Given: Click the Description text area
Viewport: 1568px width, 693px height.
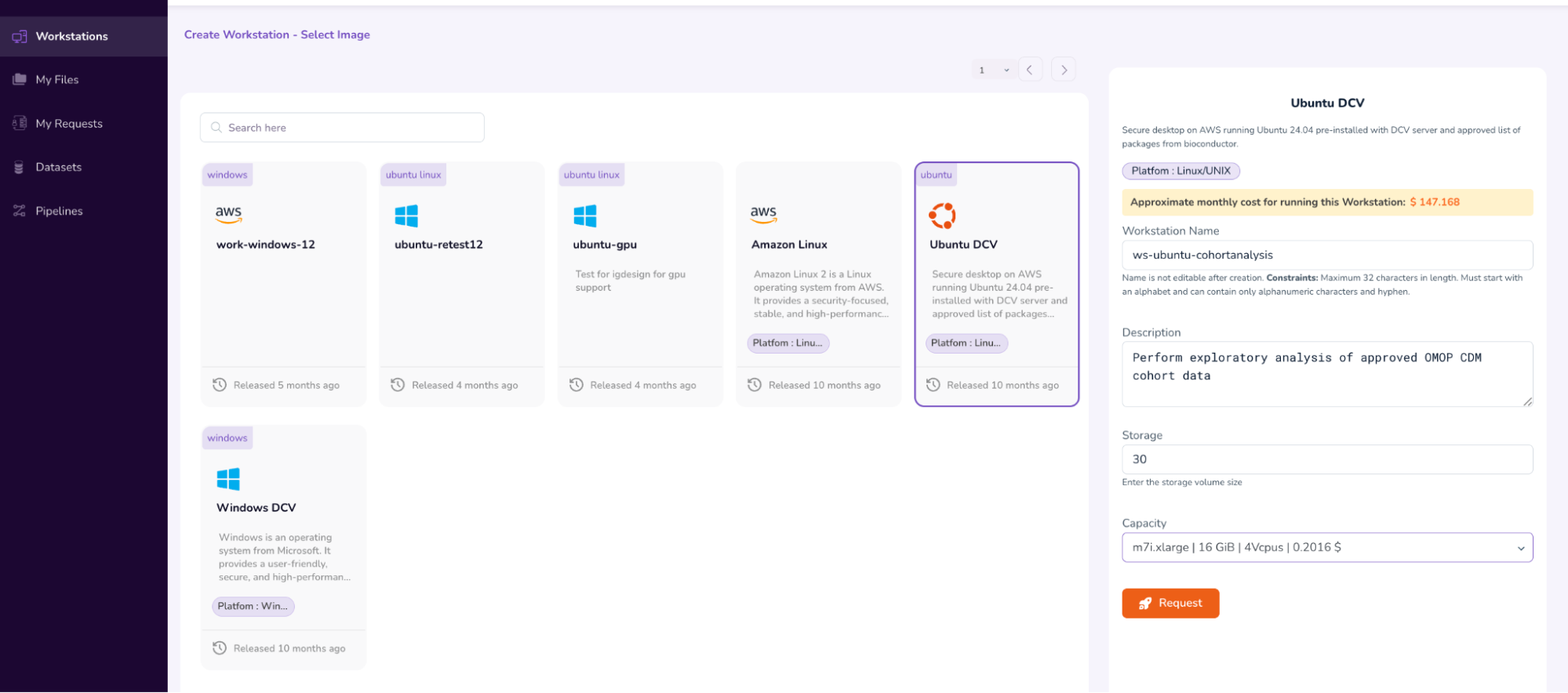Looking at the screenshot, I should [1326, 374].
